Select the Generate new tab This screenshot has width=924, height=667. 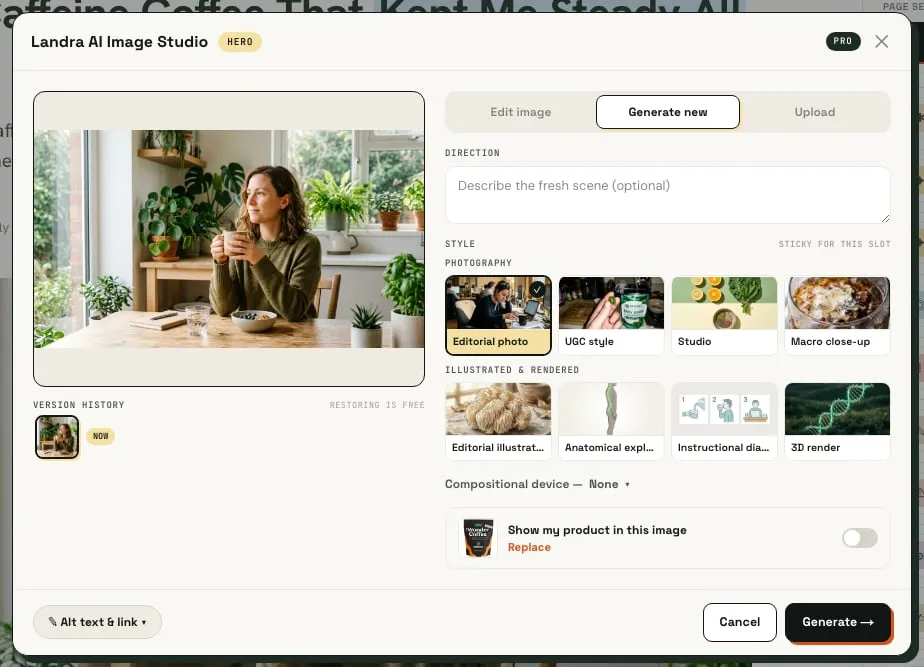(x=668, y=112)
